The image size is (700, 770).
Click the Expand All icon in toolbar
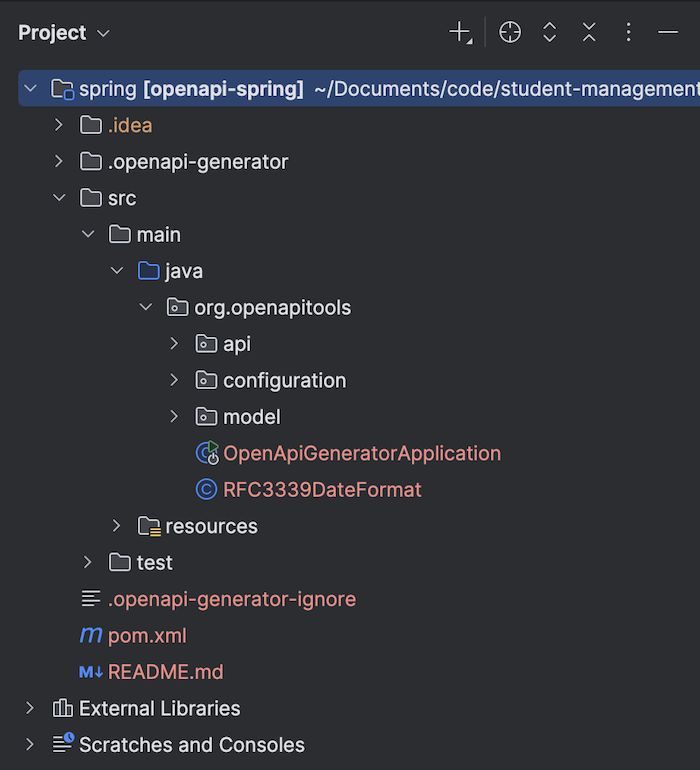(549, 33)
